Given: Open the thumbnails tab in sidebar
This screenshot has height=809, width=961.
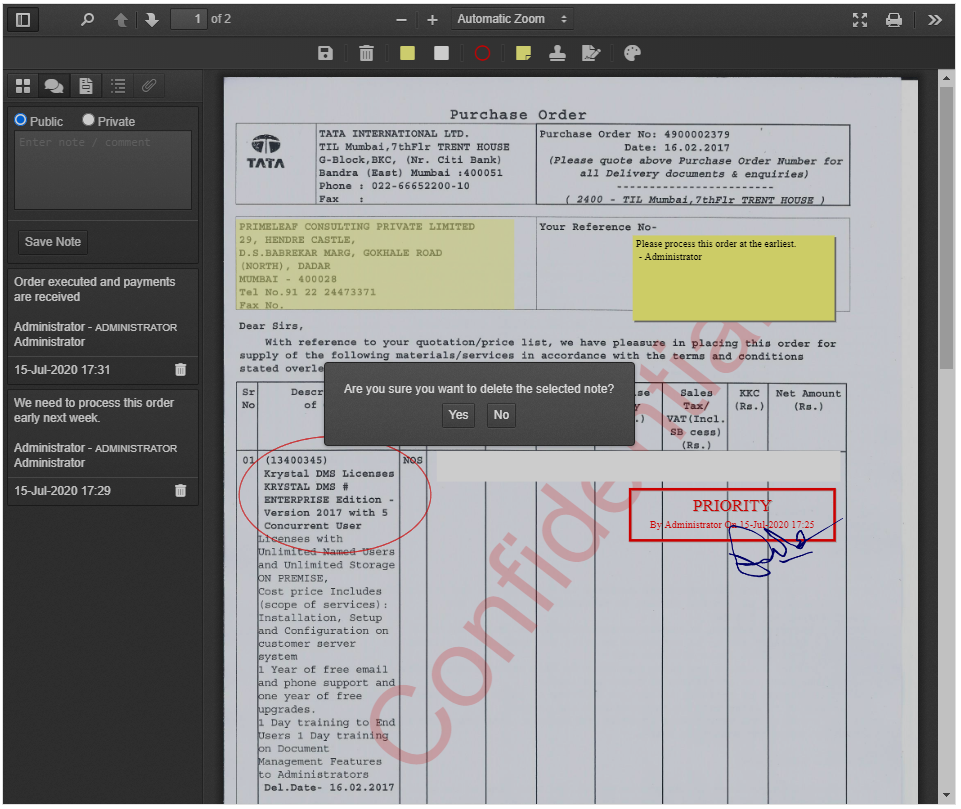Looking at the screenshot, I should pos(23,86).
